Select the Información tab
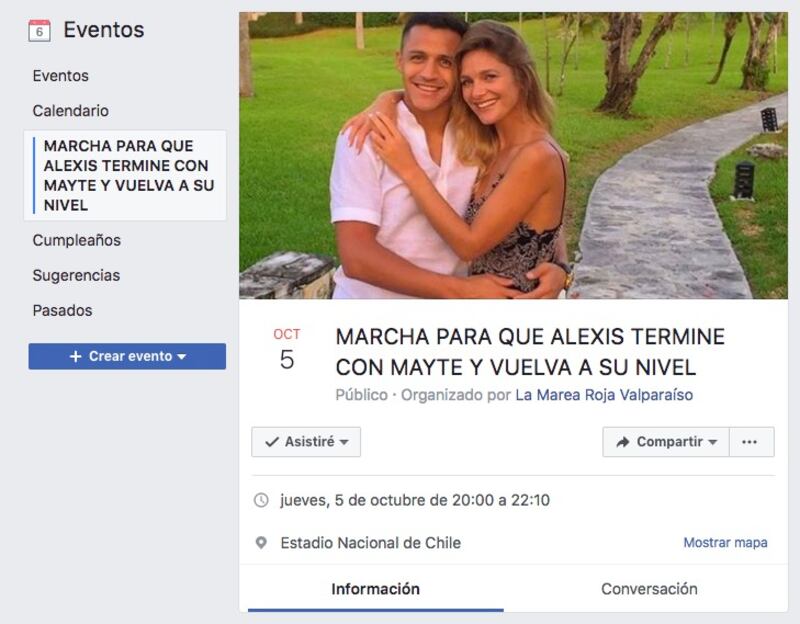Screen dimensions: 800x624 click(376, 589)
